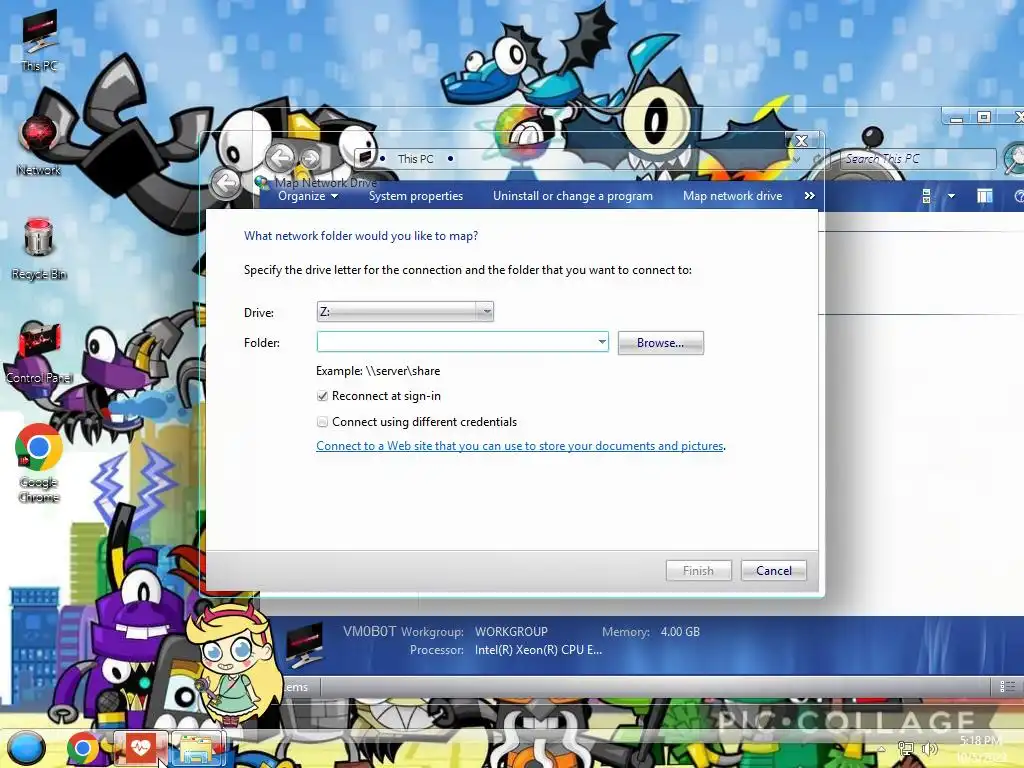
Task: Toggle Reconnect at sign-in checkbox
Action: pyautogui.click(x=322, y=396)
